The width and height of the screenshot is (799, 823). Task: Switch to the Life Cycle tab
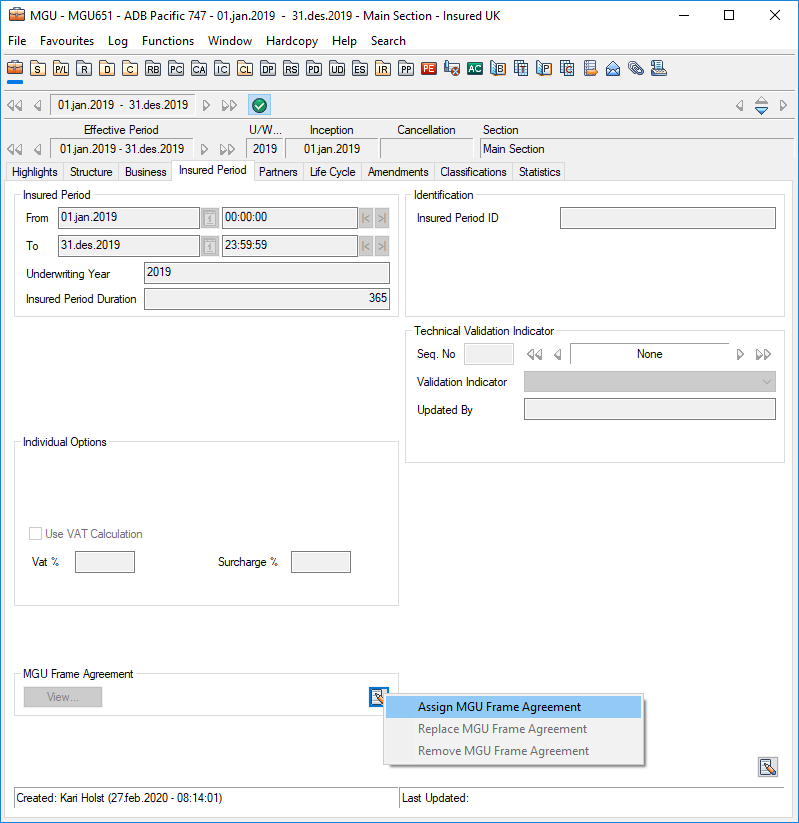pyautogui.click(x=332, y=172)
